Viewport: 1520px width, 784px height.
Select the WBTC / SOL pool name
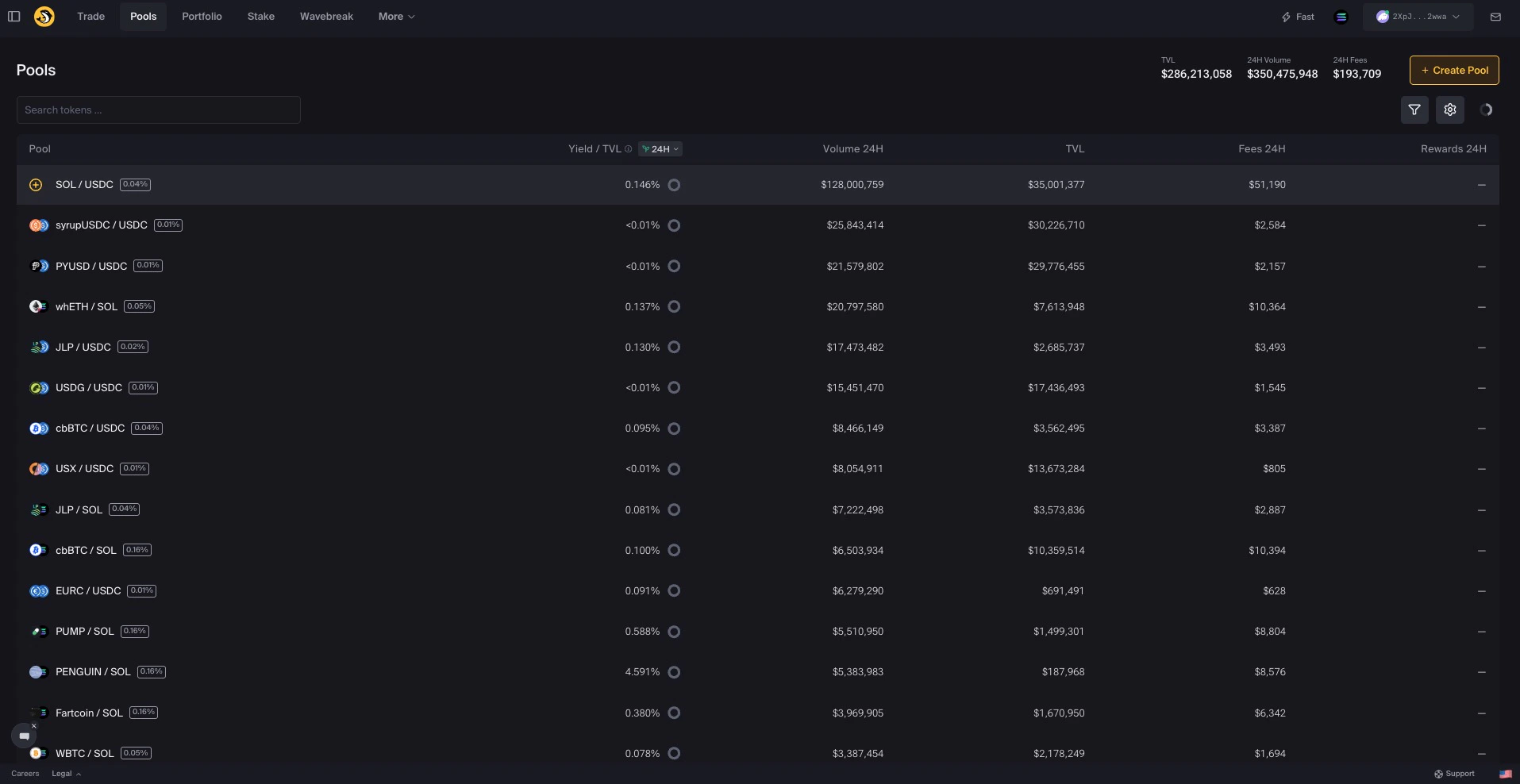[x=85, y=753]
